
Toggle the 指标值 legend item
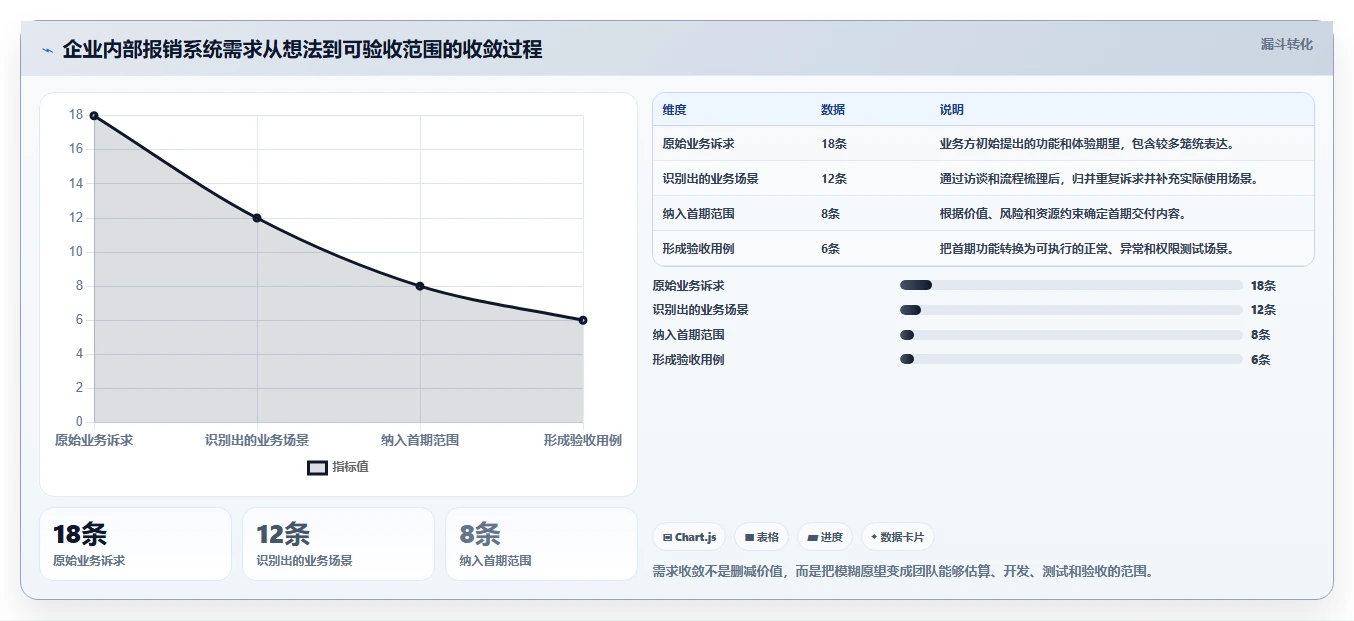pyautogui.click(x=338, y=467)
